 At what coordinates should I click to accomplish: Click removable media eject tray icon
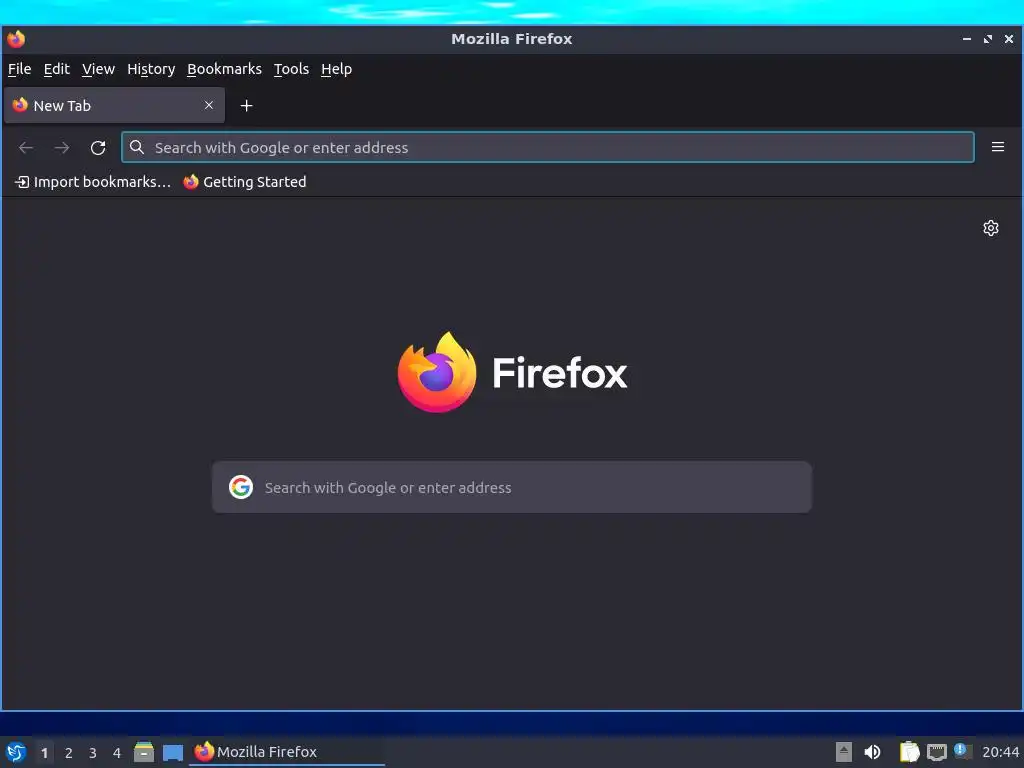point(844,752)
